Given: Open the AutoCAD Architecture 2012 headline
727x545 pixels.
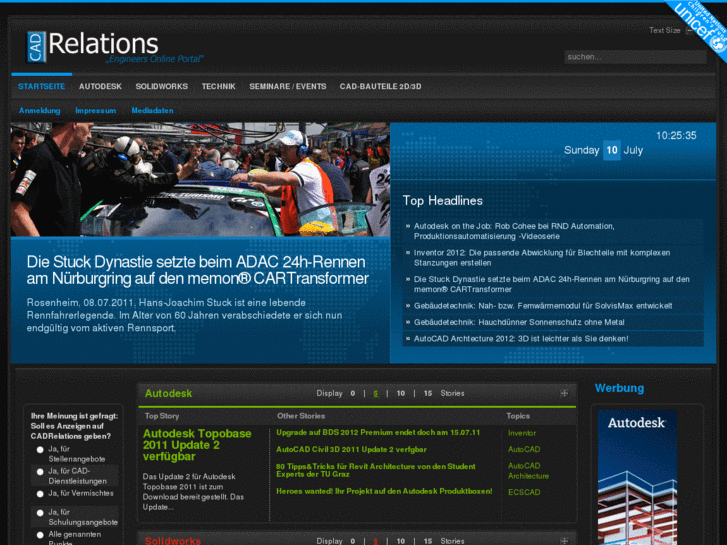Looking at the screenshot, I should pyautogui.click(x=521, y=339).
